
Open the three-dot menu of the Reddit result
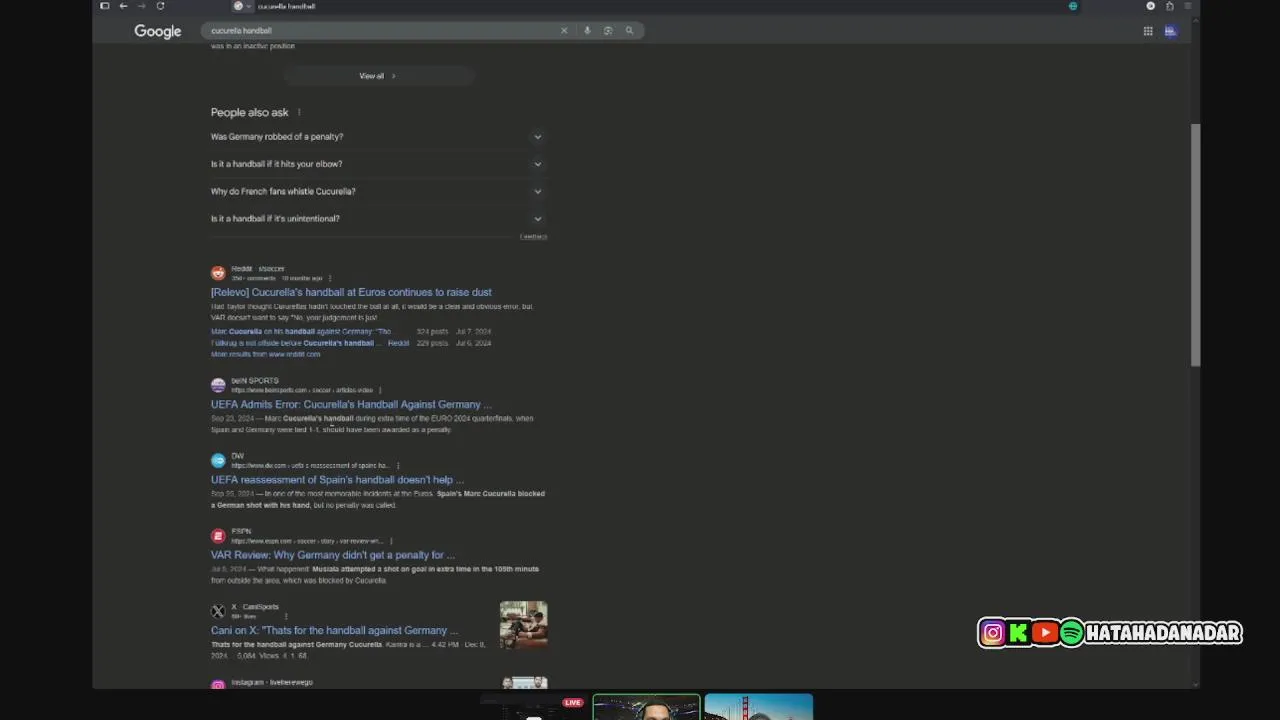tap(330, 278)
